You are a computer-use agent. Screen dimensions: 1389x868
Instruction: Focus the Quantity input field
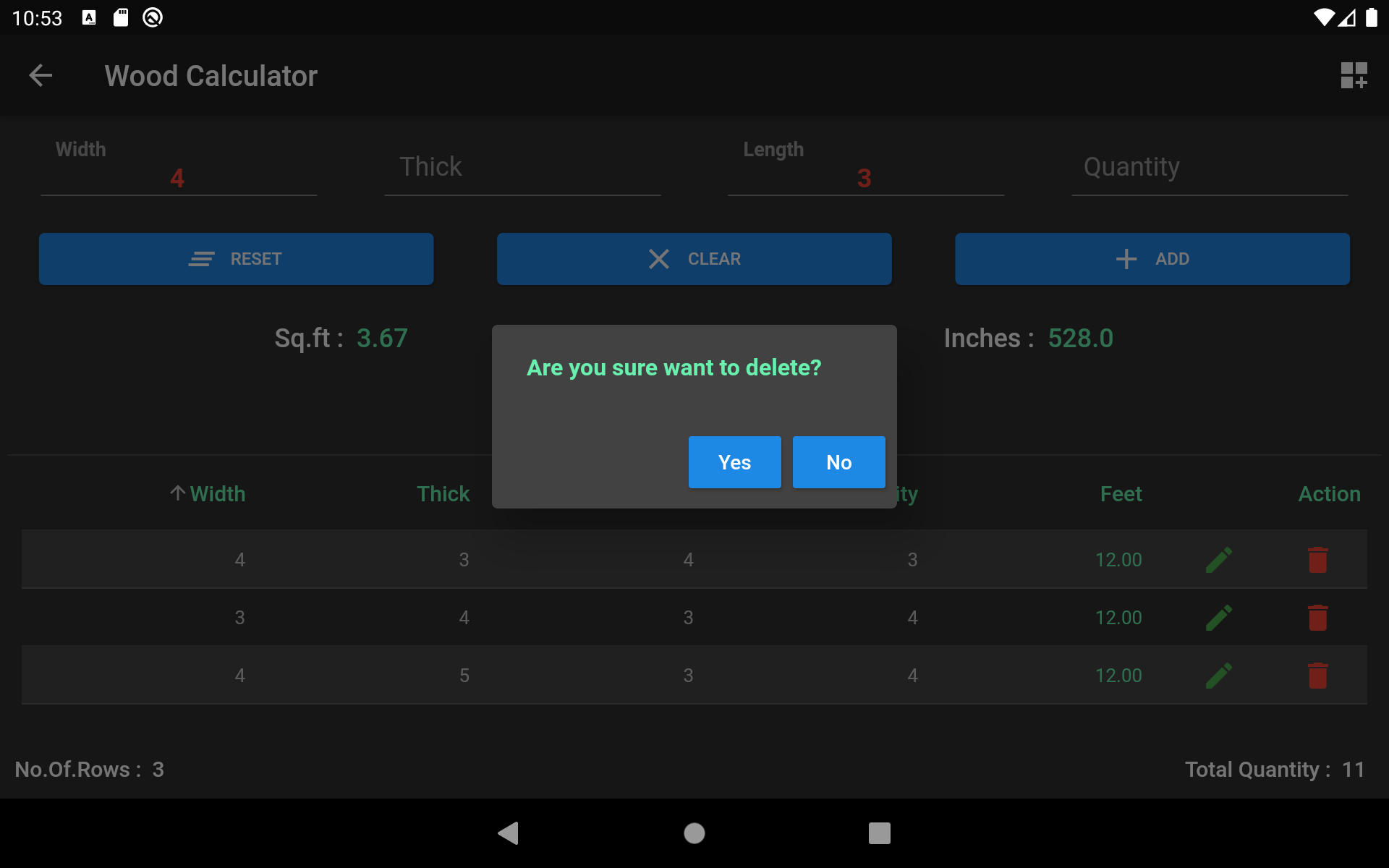(x=1209, y=169)
